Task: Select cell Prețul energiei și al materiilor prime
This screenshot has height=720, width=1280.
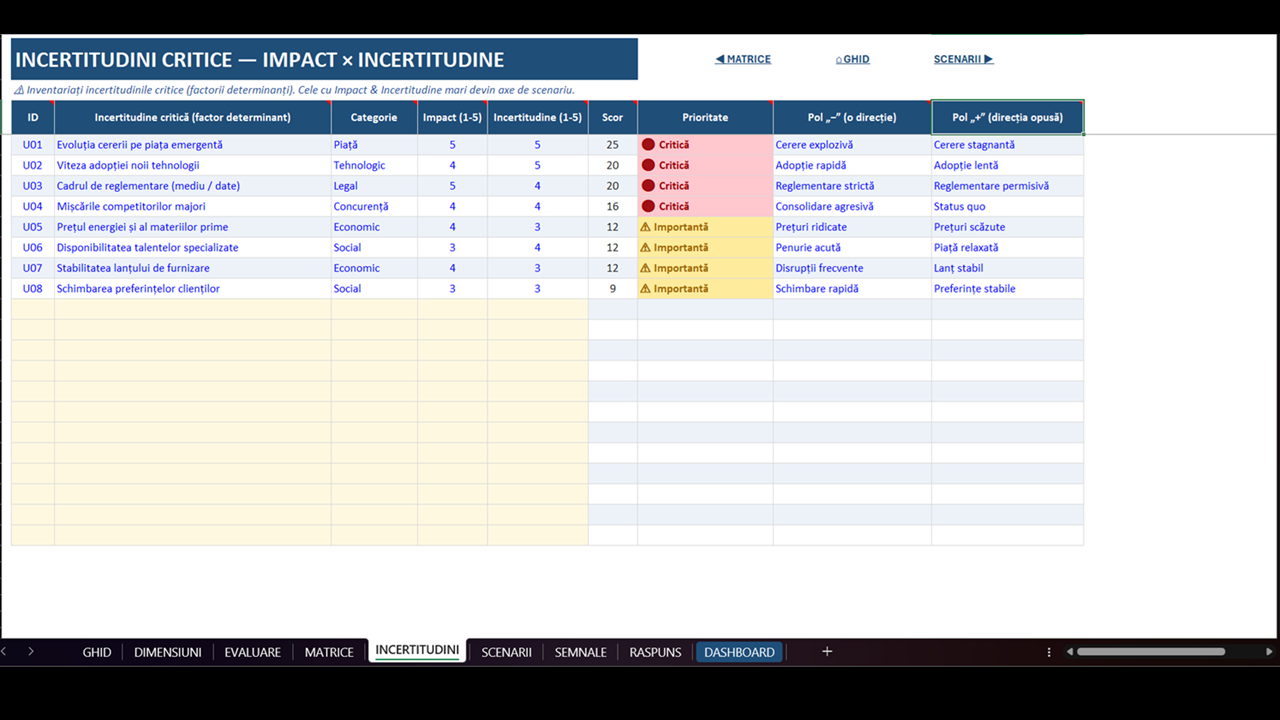Action: [x=193, y=227]
